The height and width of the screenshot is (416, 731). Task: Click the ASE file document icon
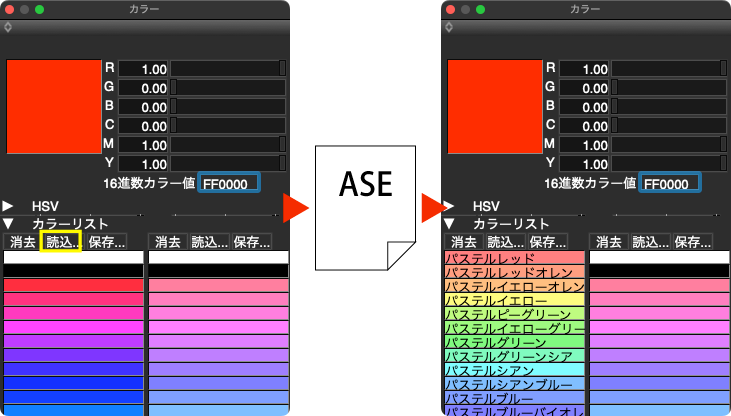click(365, 208)
